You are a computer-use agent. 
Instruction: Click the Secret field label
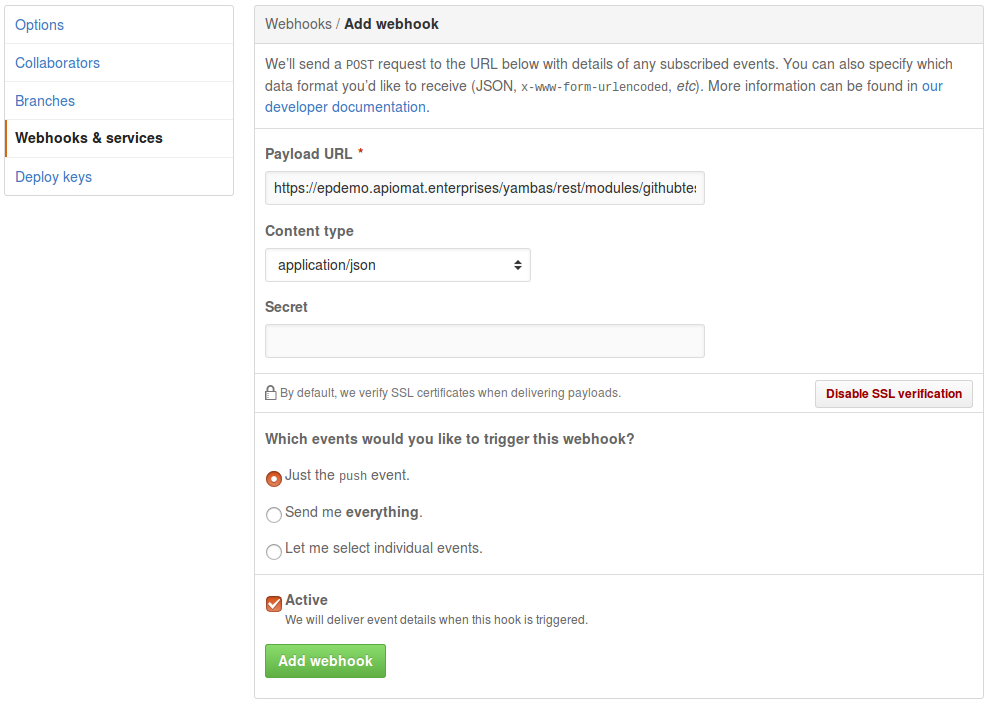pyautogui.click(x=286, y=307)
